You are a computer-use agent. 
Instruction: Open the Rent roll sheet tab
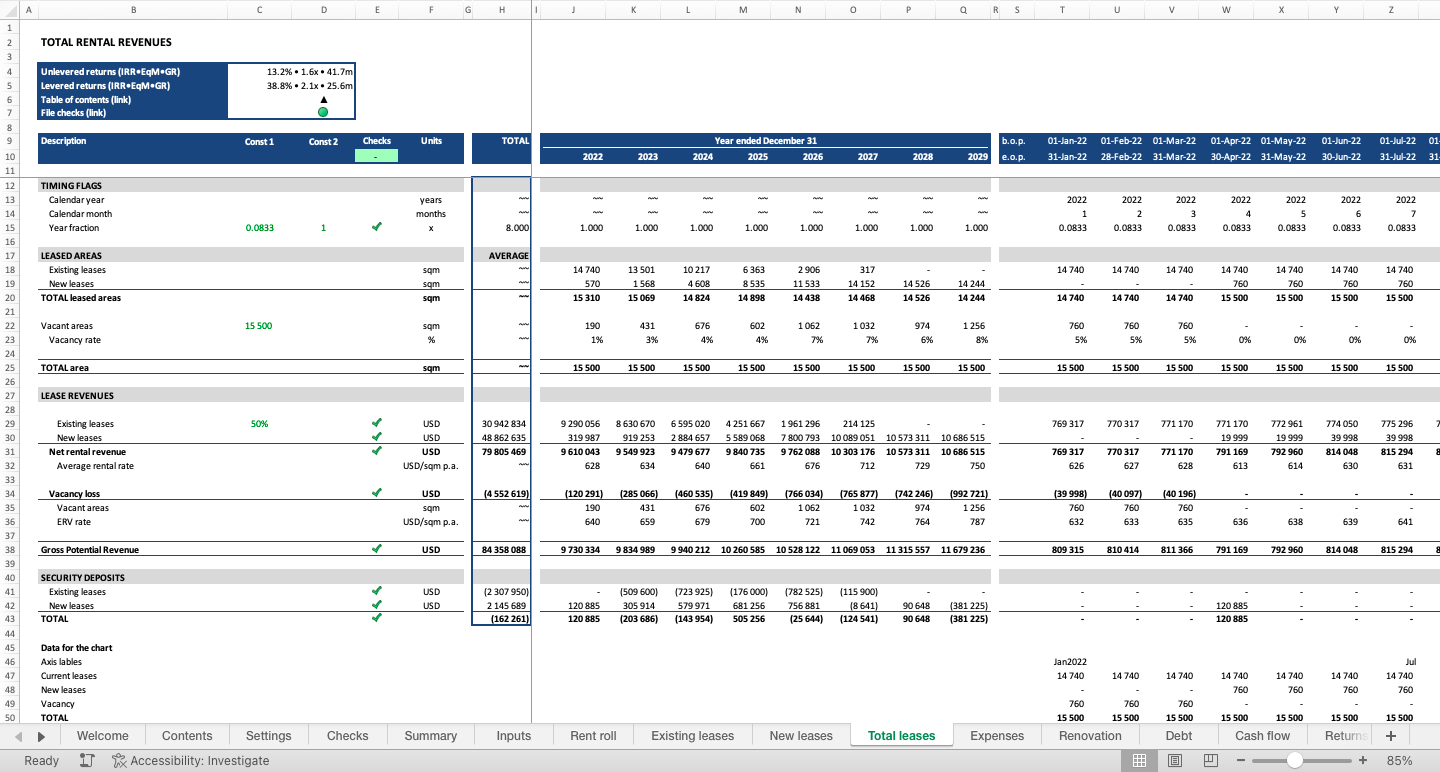coord(593,736)
